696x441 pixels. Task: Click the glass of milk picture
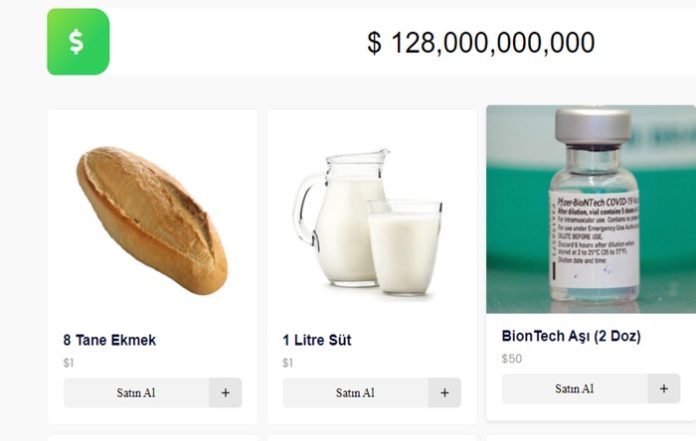point(404,246)
